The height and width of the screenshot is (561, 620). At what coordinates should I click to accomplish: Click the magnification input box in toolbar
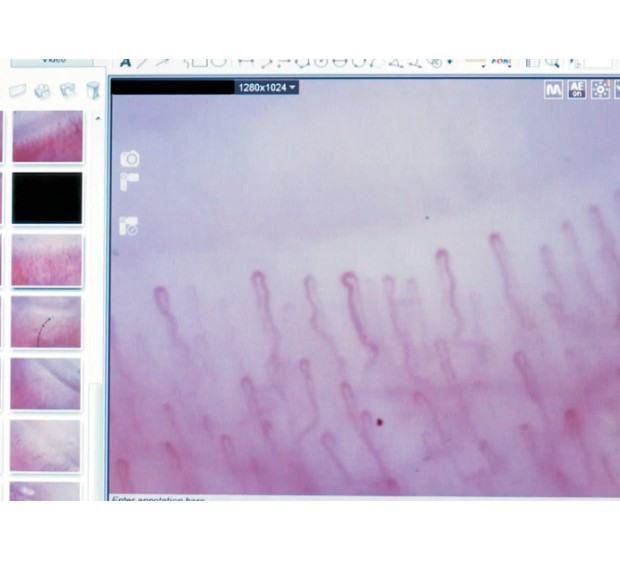[598, 63]
